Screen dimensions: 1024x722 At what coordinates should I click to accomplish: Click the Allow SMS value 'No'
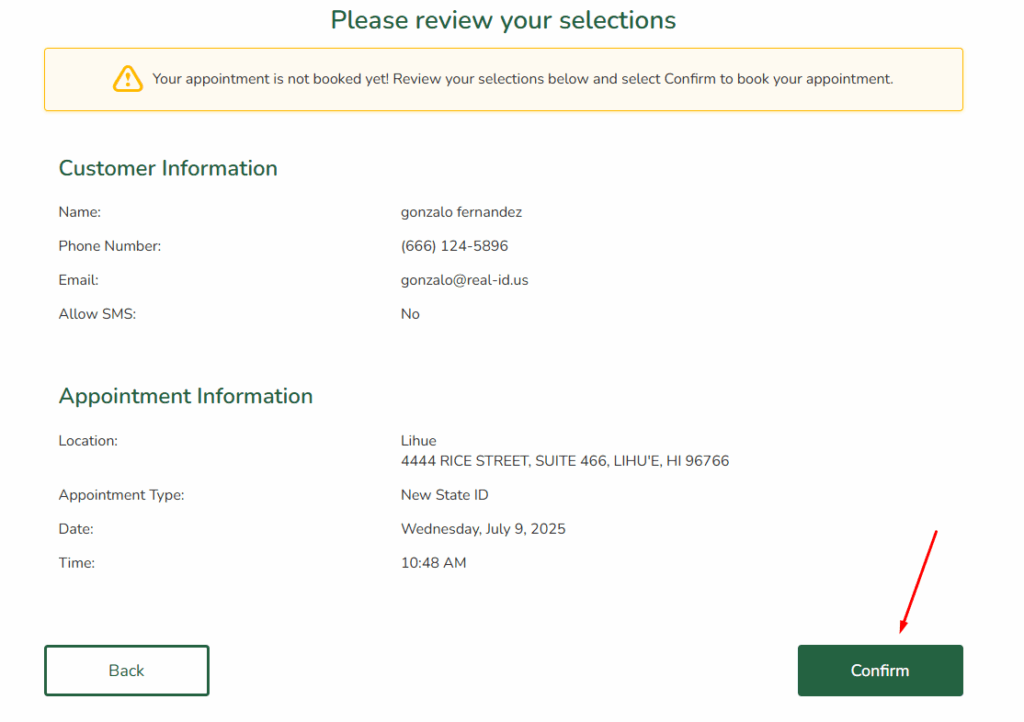tap(410, 314)
